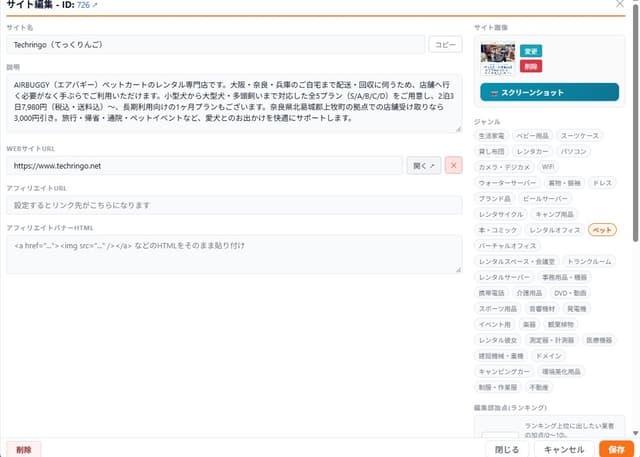This screenshot has width=640, height=457.
Task: Select the 介護用品 genre tag
Action: (x=529, y=293)
